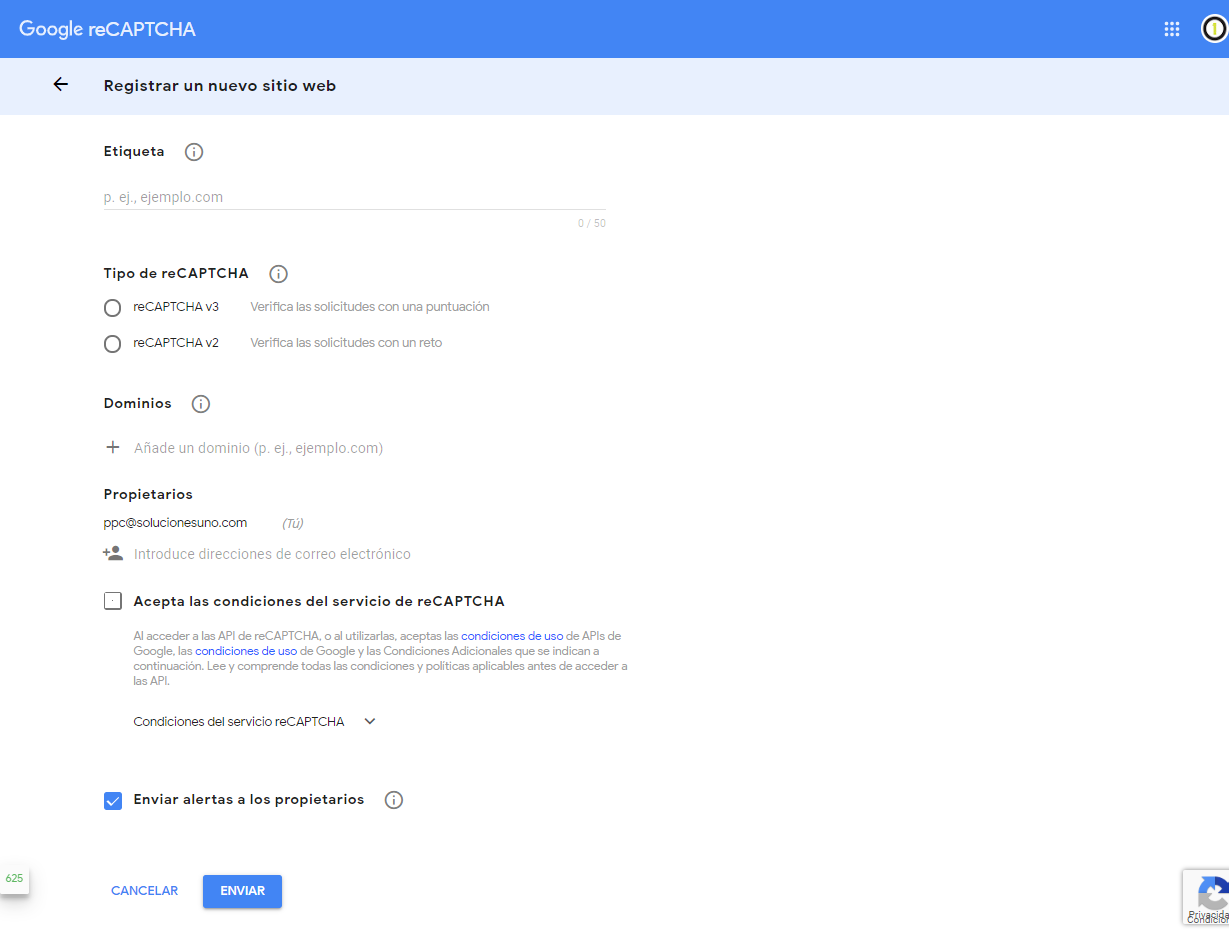This screenshot has width=1229, height=937.
Task: Click owner email ppc@solucionesuno.com
Action: pyautogui.click(x=175, y=523)
